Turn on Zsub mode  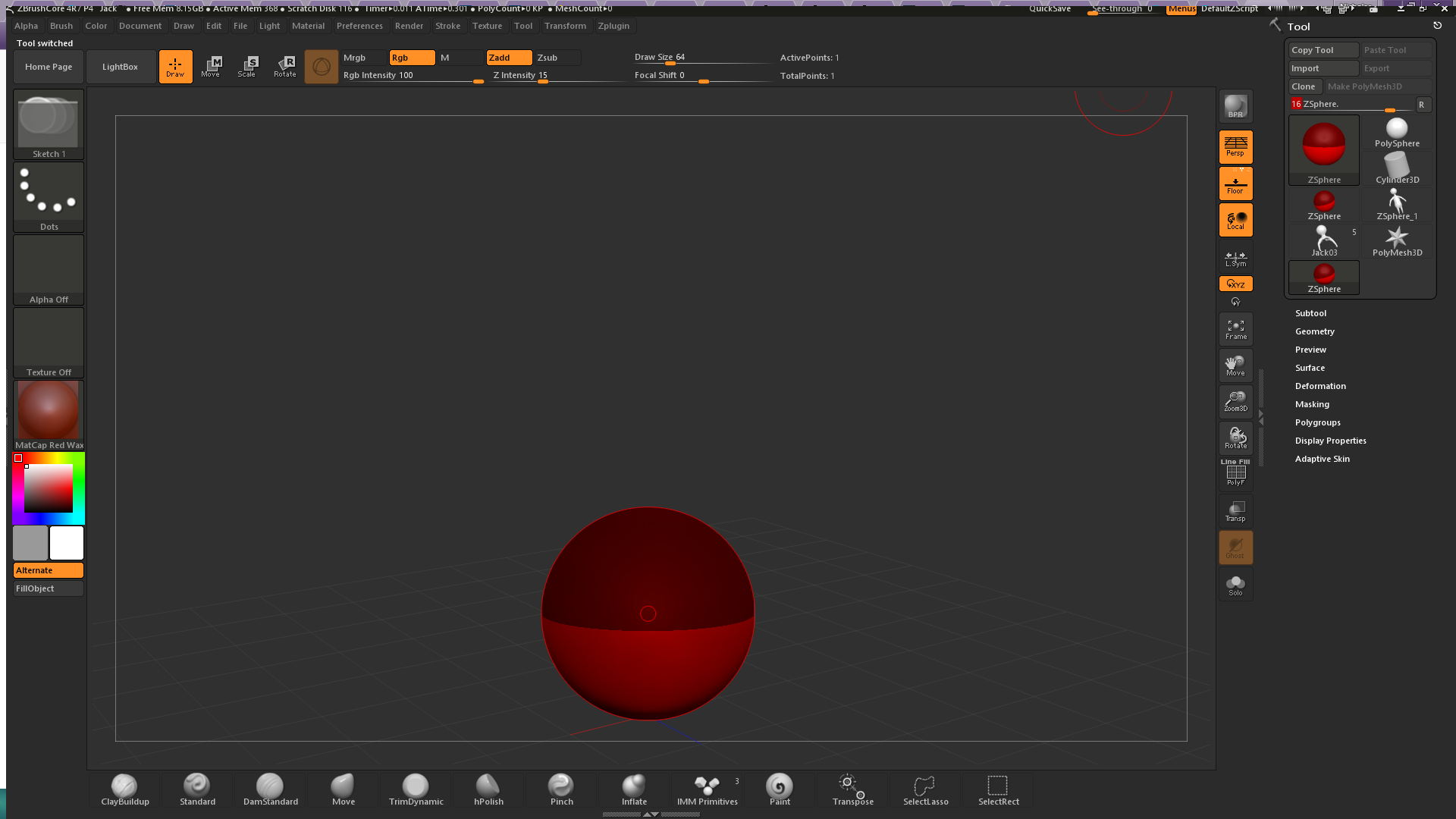coord(557,58)
